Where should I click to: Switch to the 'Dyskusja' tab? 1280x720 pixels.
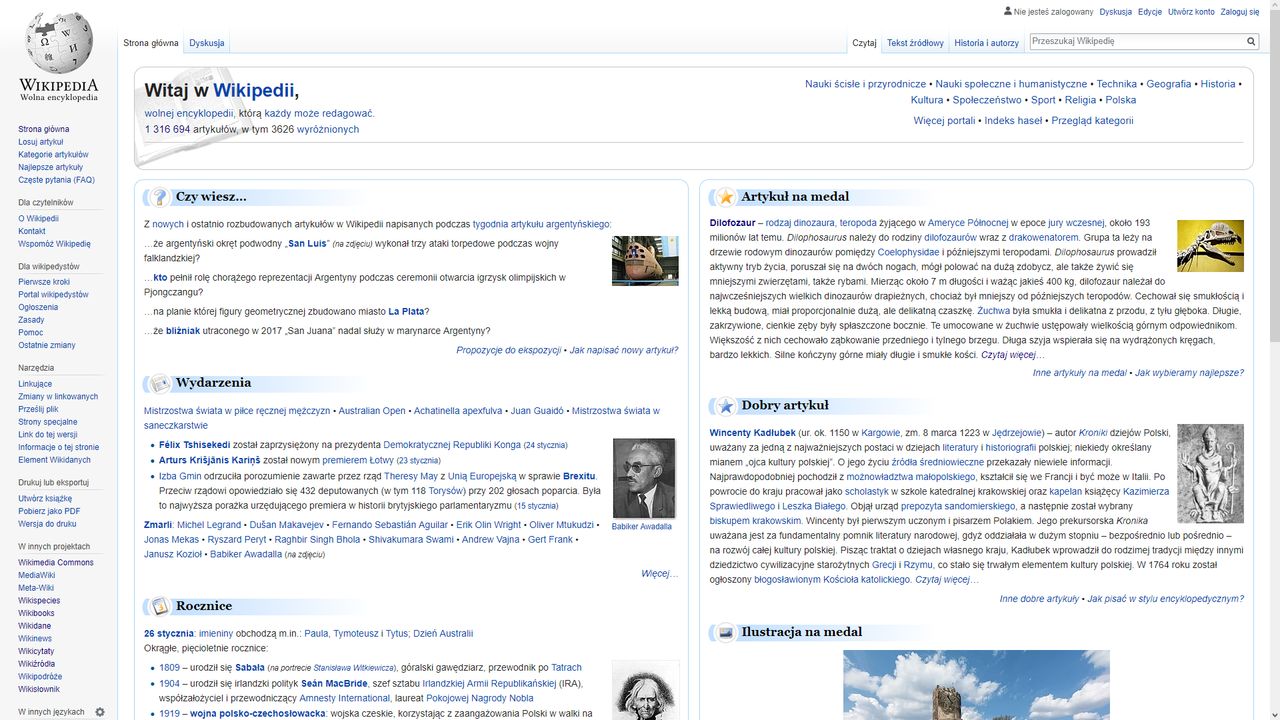pos(207,43)
